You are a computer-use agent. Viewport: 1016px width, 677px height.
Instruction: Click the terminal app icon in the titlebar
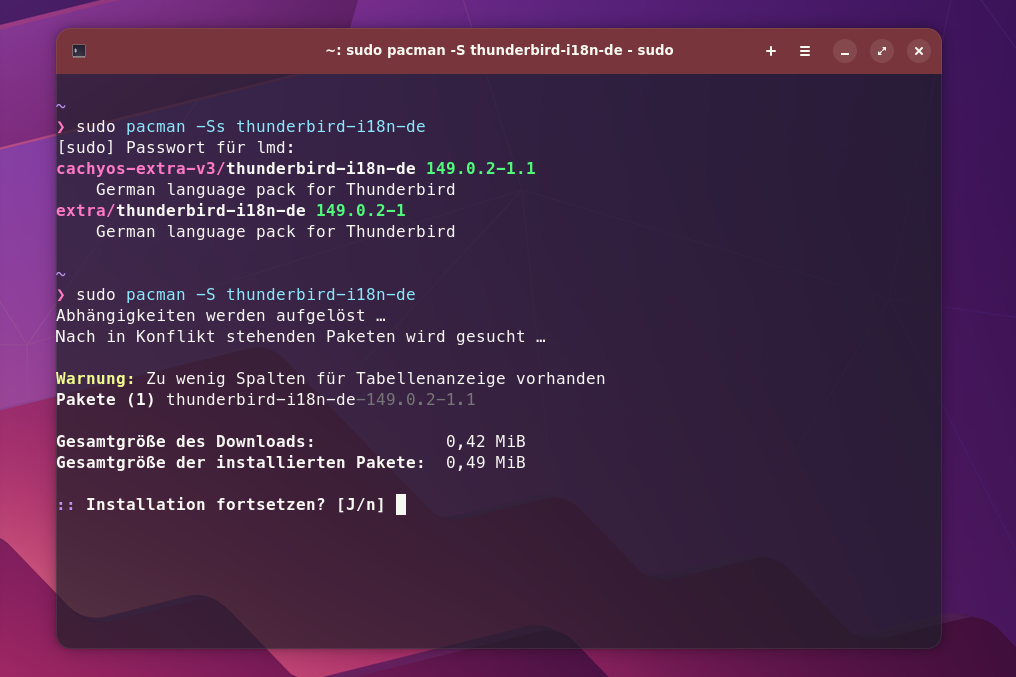(81, 50)
